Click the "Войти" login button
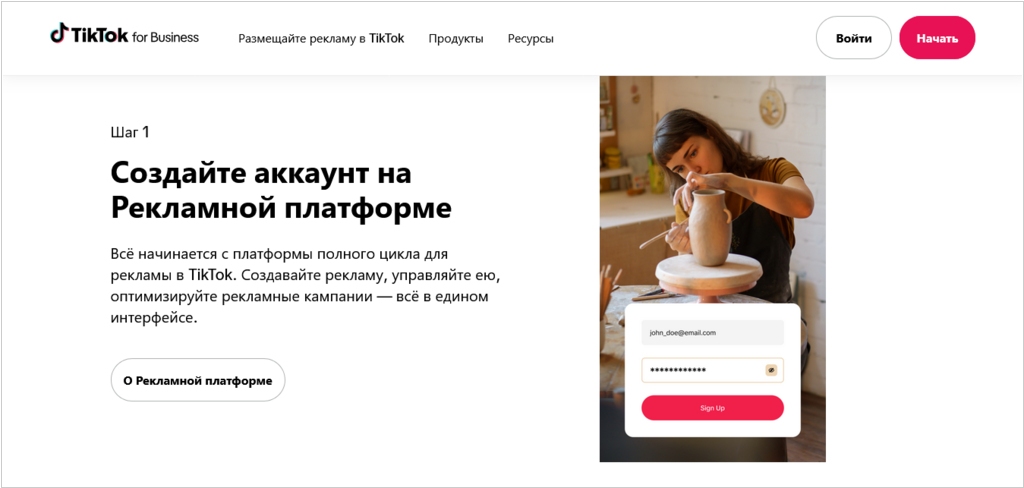This screenshot has height=488, width=1024. 854,38
